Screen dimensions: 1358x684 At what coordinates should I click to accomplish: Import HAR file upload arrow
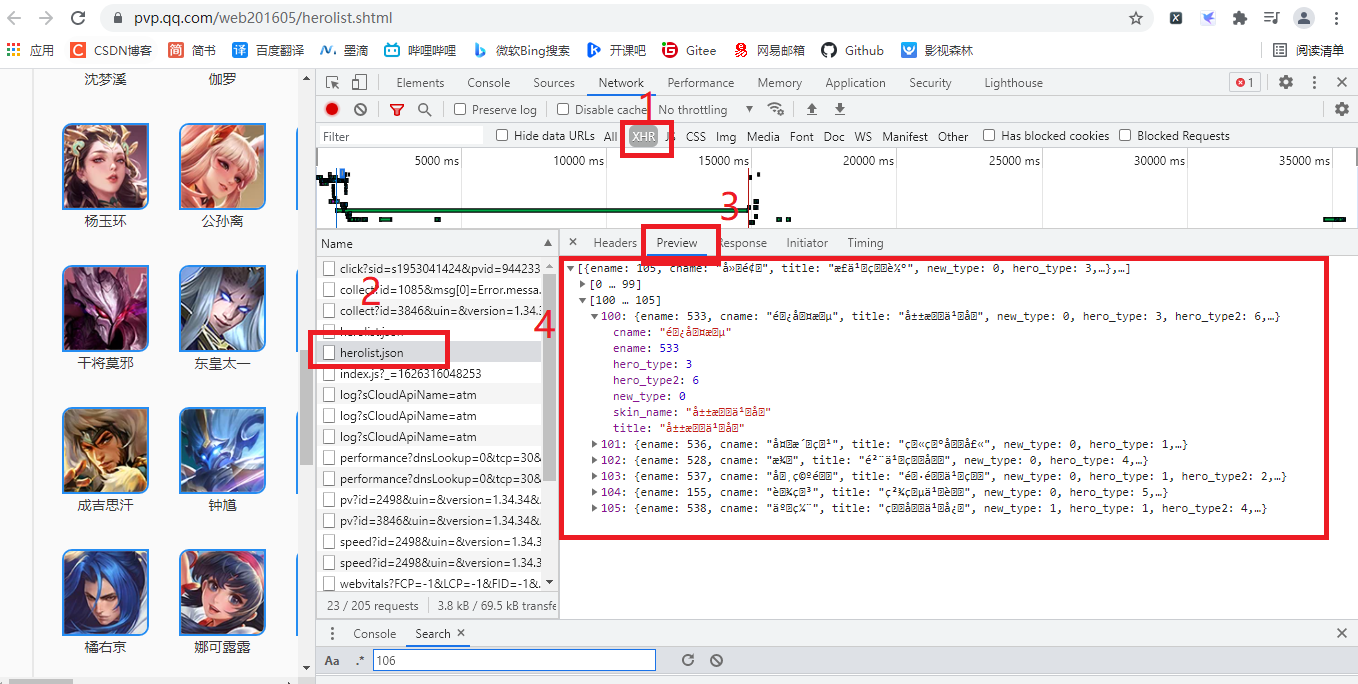click(x=812, y=109)
